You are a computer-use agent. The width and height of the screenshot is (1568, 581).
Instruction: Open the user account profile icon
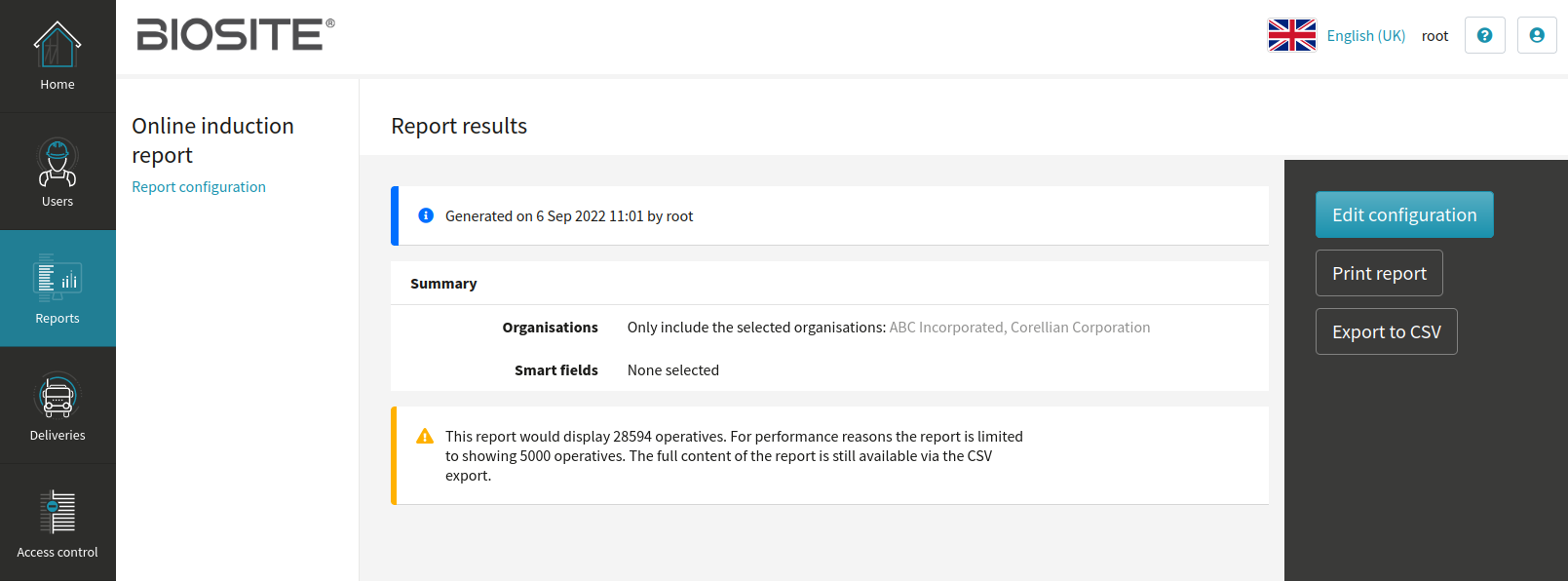click(x=1537, y=35)
